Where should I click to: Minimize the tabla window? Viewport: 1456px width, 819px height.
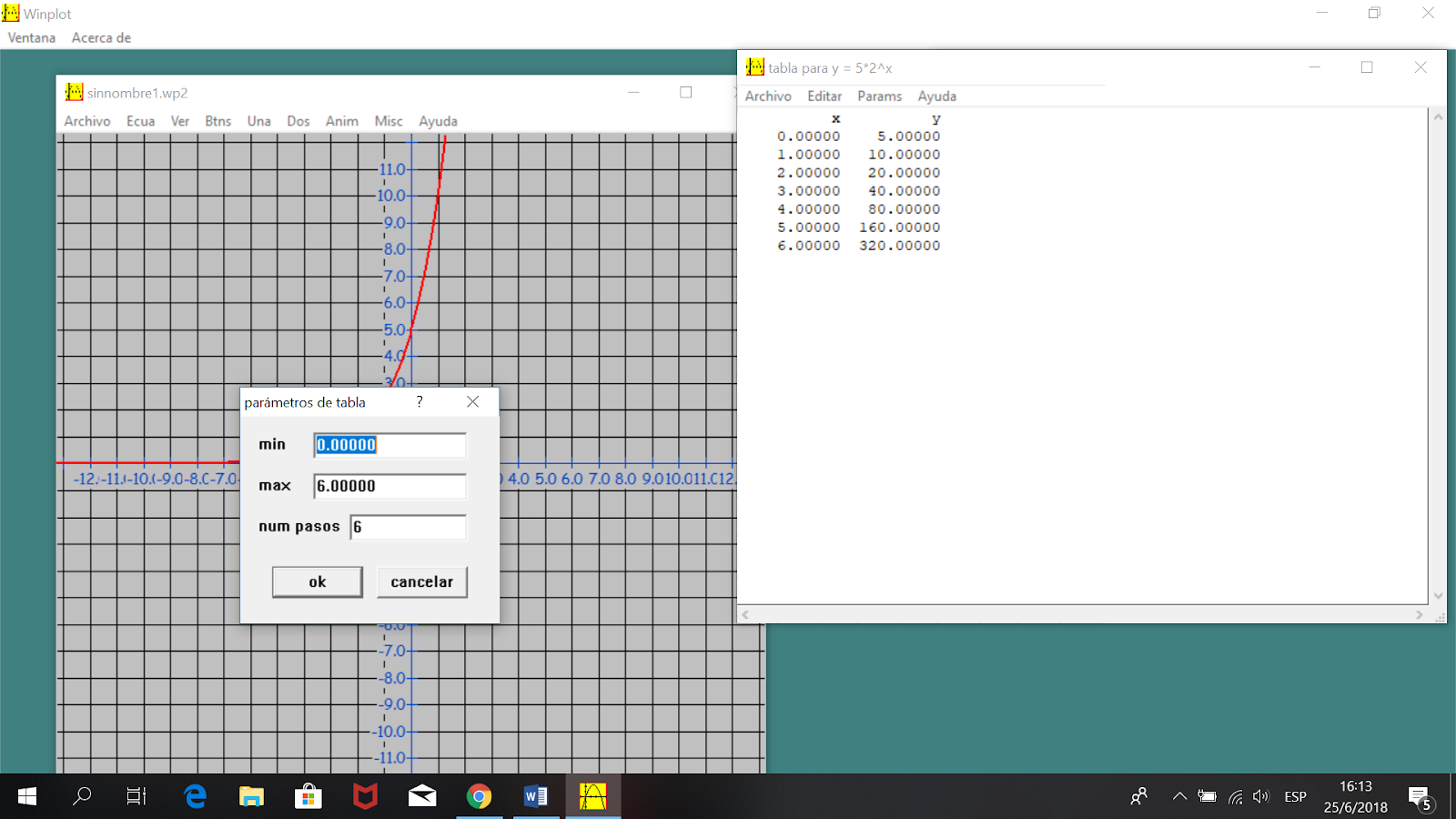point(1314,67)
